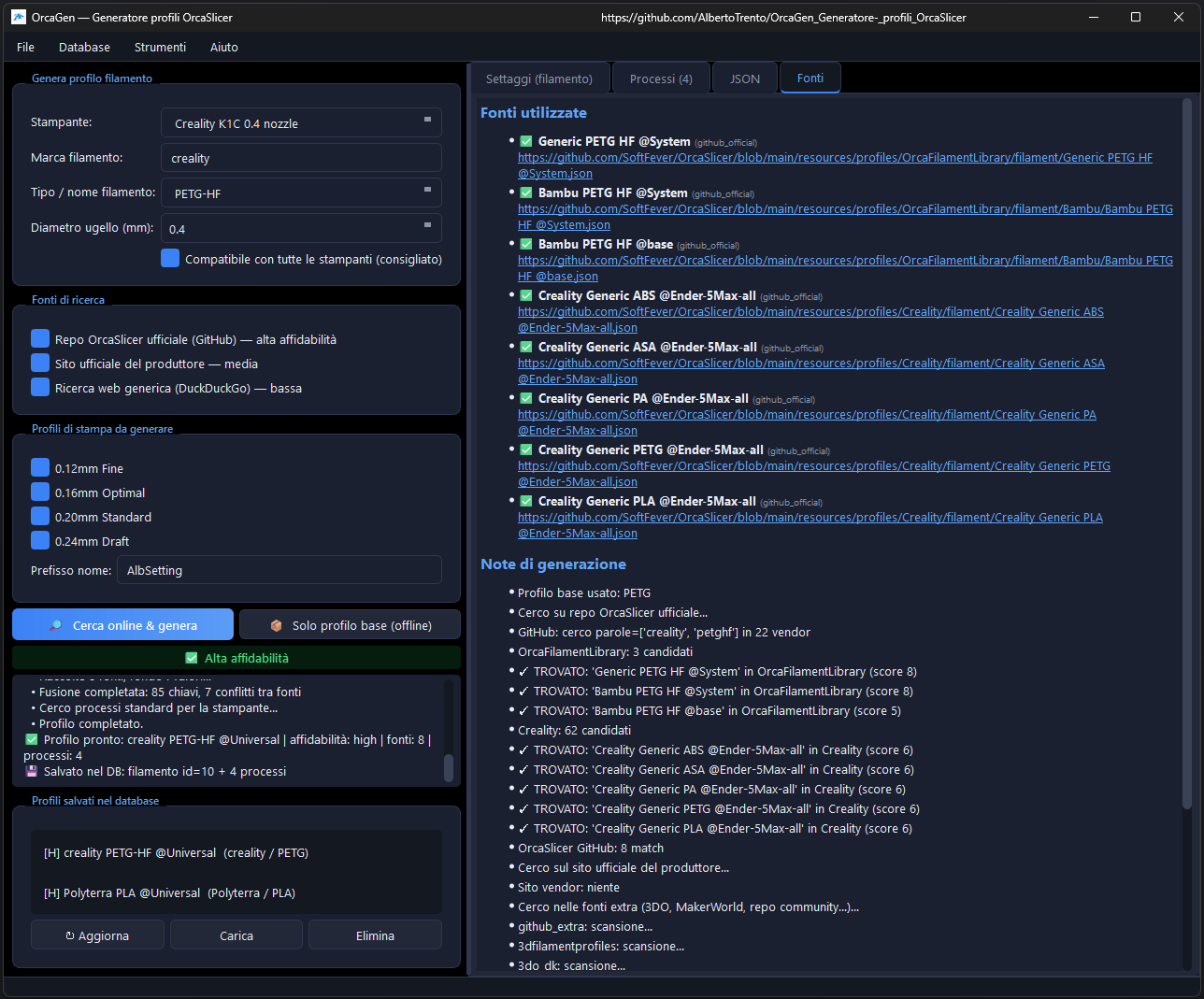Open the Database menu
This screenshot has width=1204, height=999.
tap(84, 47)
